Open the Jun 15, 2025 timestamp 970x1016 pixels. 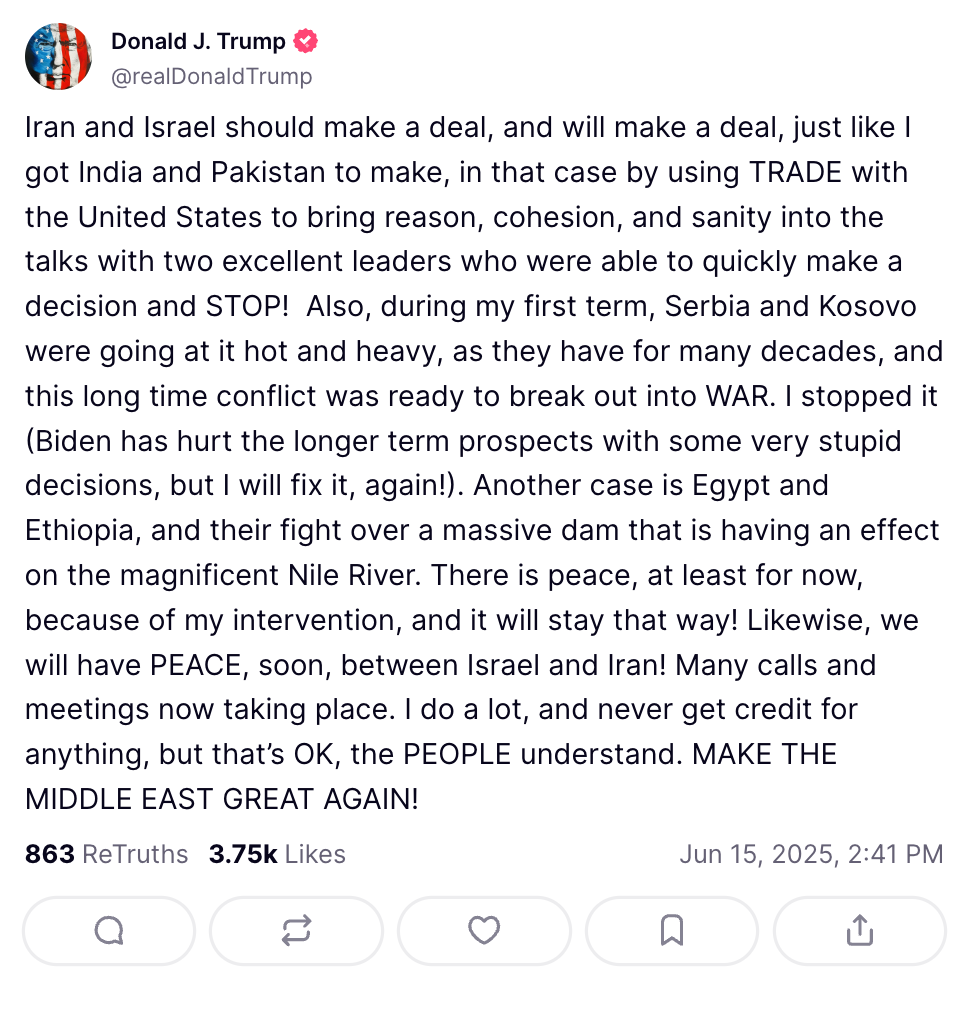pyautogui.click(x=811, y=854)
